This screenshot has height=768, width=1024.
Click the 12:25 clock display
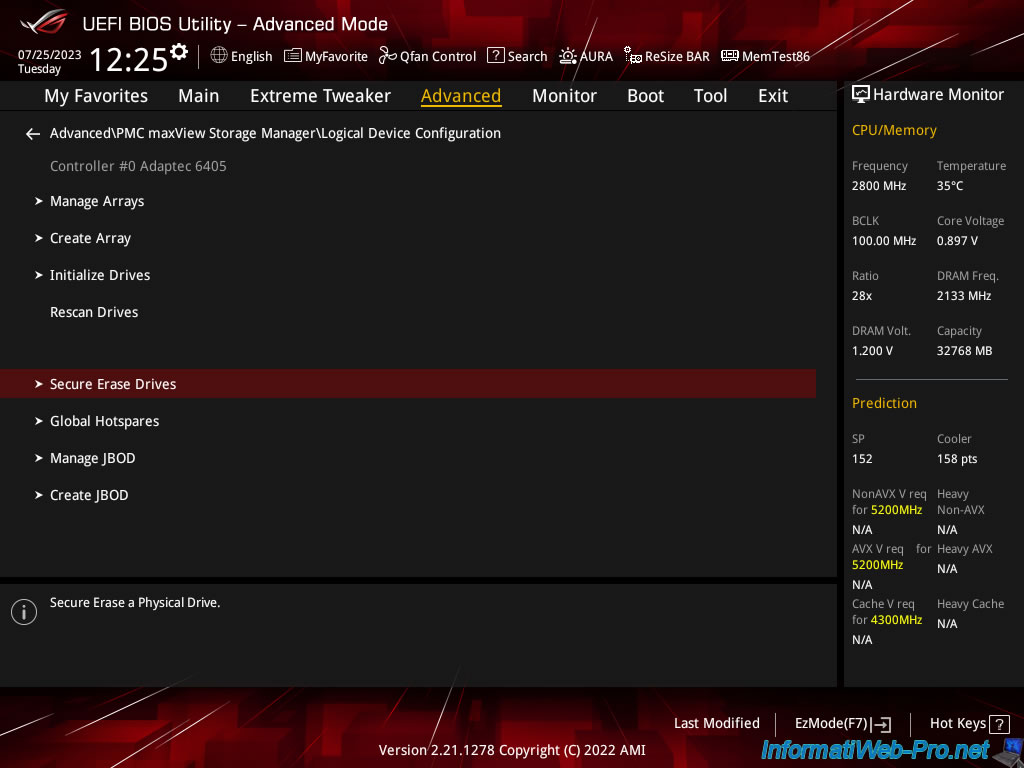pyautogui.click(x=129, y=60)
